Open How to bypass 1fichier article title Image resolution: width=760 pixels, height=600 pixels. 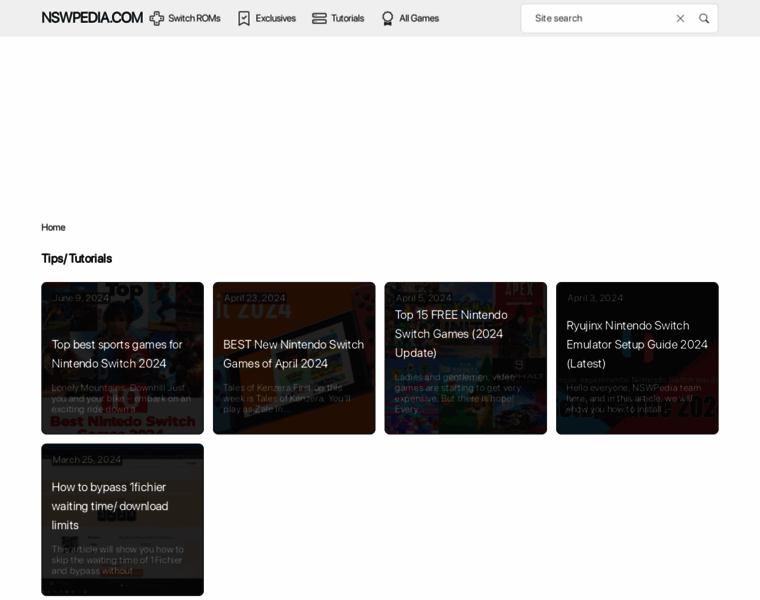tap(110, 506)
